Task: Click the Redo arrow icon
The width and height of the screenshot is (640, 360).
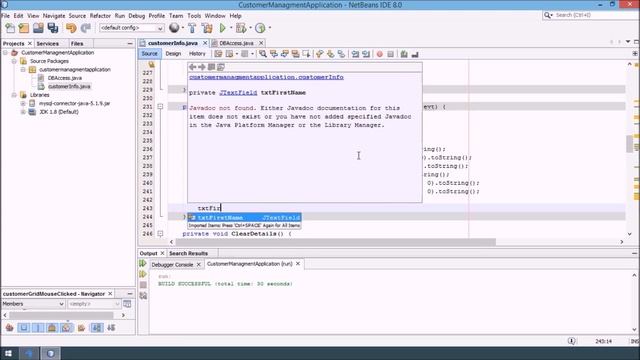Action: click(85, 28)
